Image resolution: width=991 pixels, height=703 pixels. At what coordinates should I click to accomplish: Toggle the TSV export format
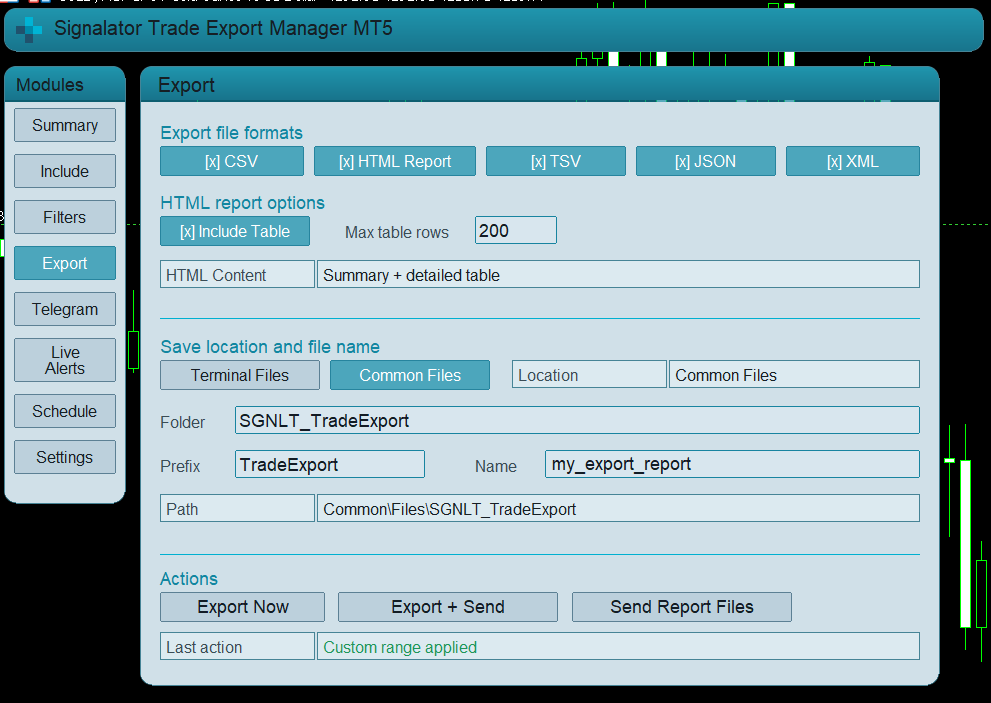point(556,161)
